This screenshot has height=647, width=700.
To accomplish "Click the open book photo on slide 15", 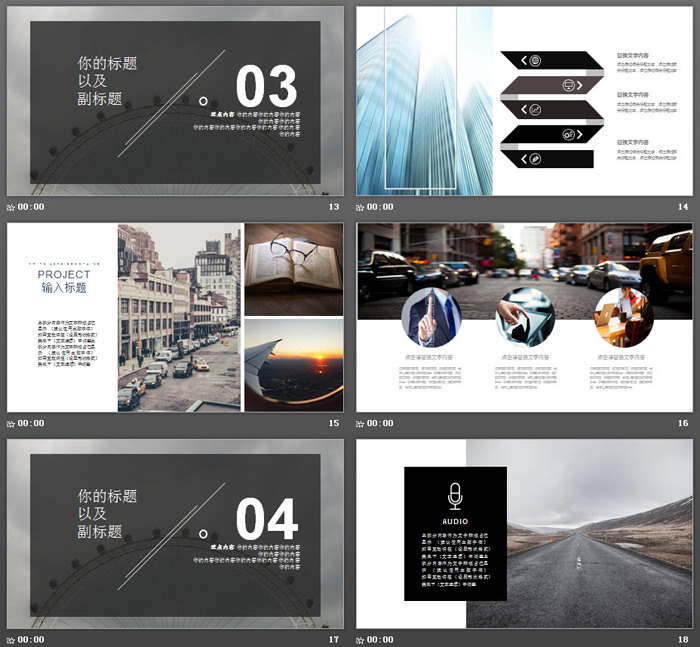I will pos(293,266).
